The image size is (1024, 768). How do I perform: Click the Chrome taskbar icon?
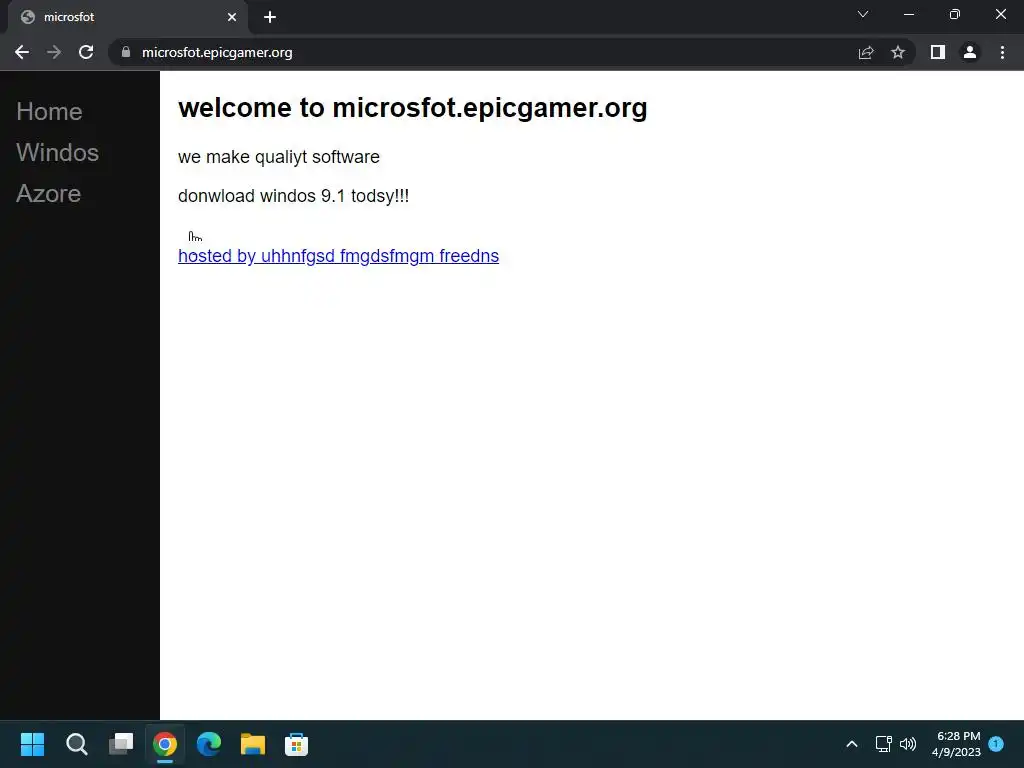click(165, 744)
